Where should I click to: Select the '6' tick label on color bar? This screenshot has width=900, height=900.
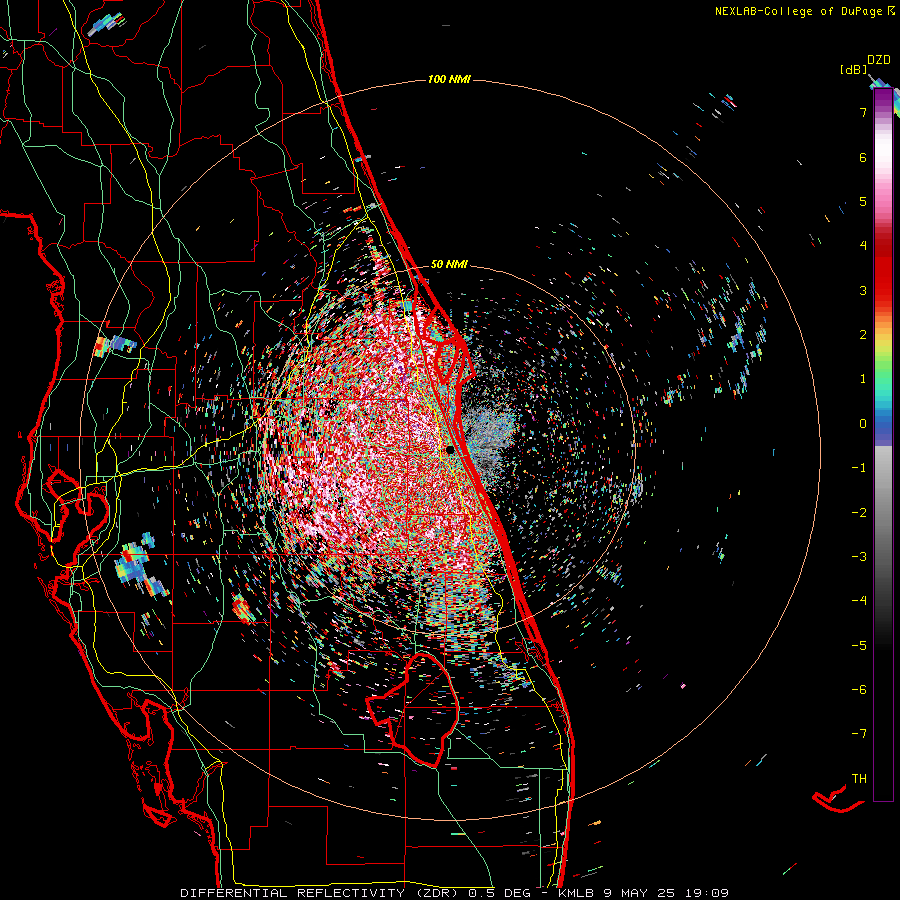[x=863, y=157]
